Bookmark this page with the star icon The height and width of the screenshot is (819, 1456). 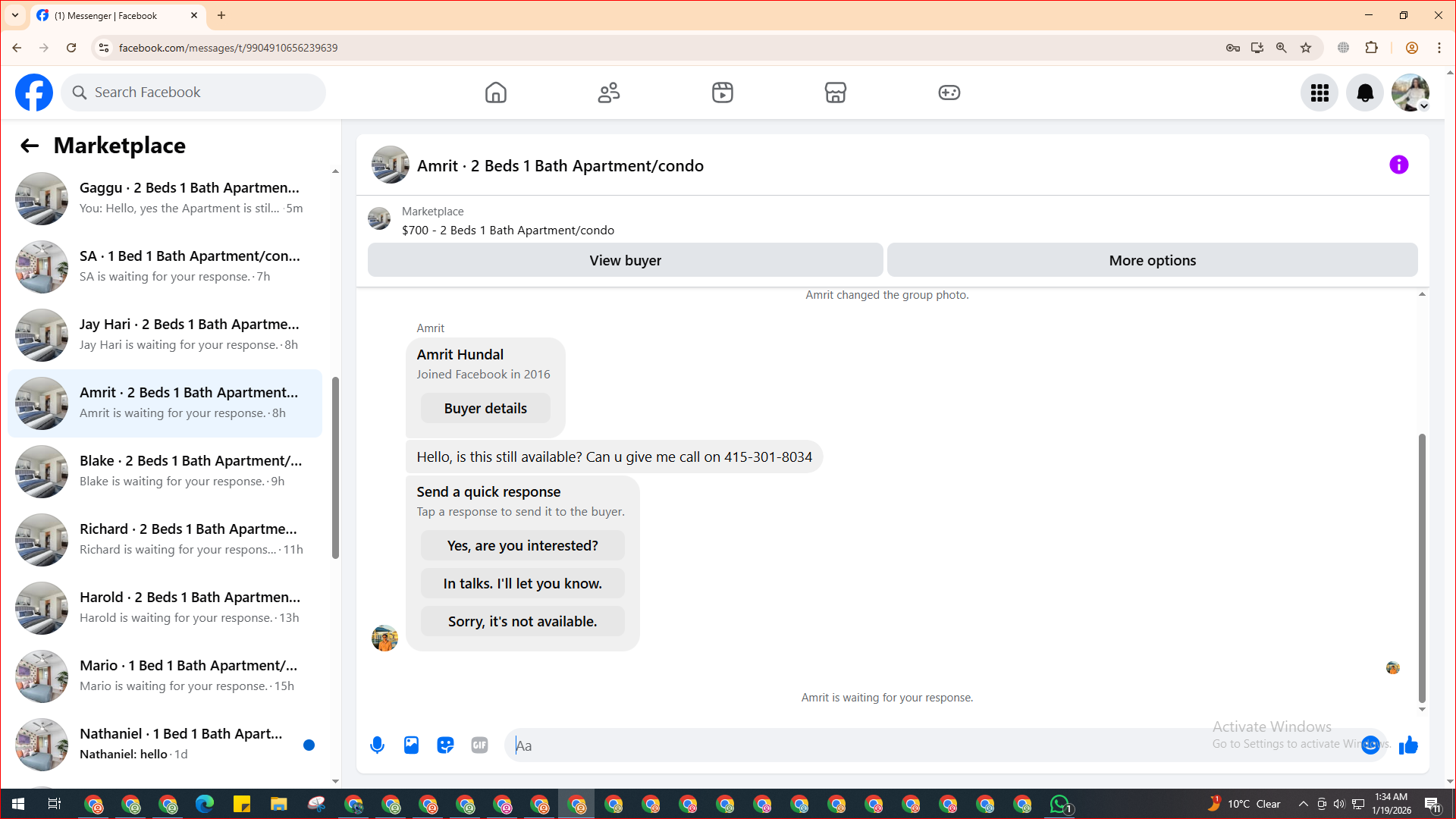pyautogui.click(x=1306, y=48)
